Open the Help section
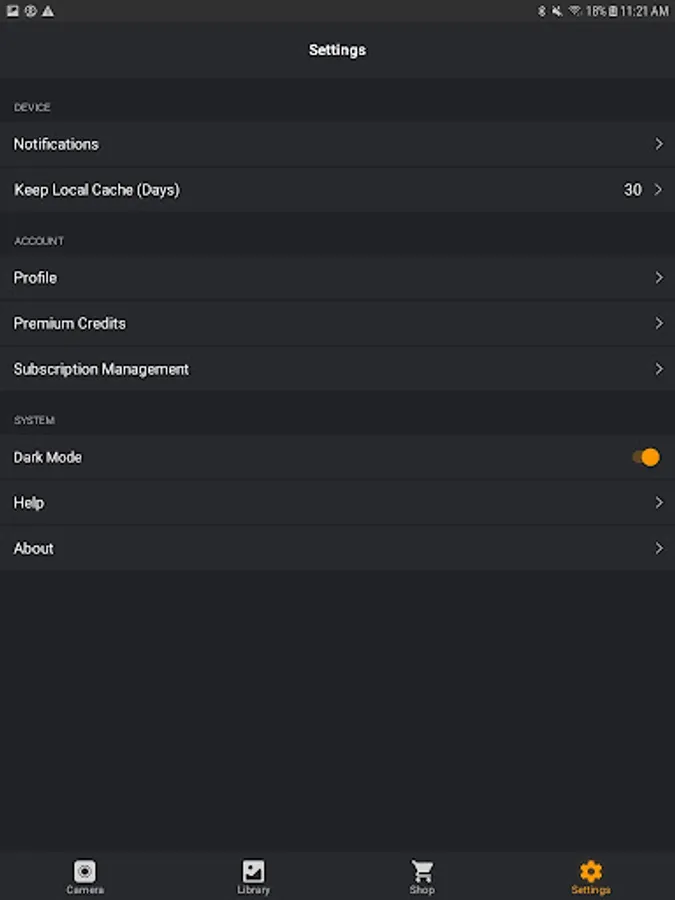The width and height of the screenshot is (675, 900). [29, 503]
